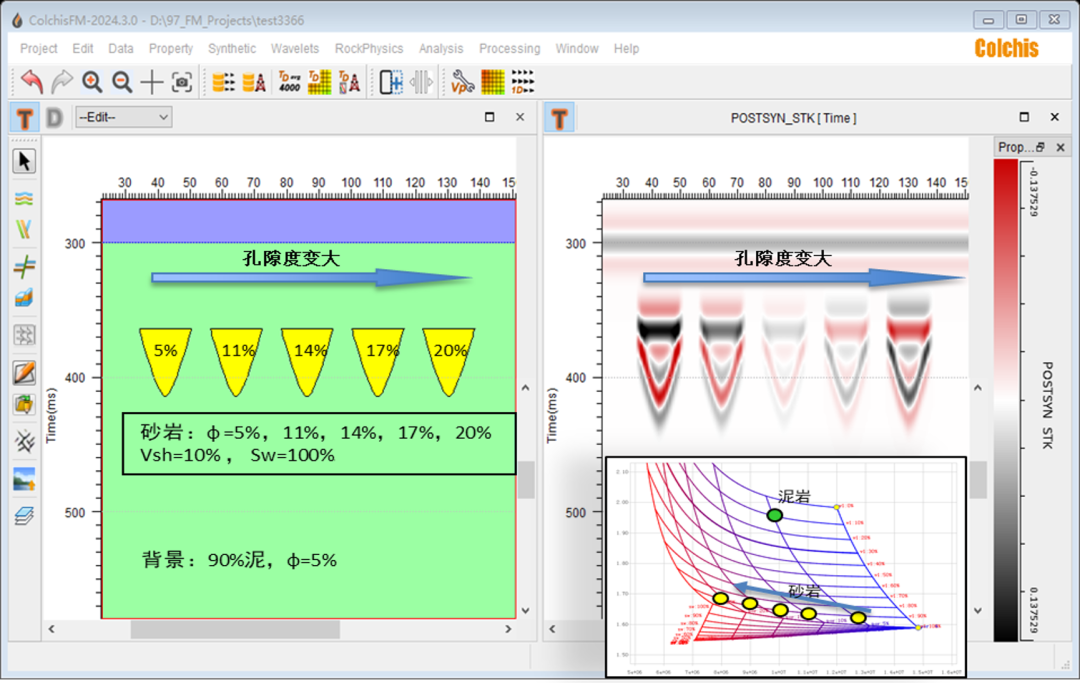The width and height of the screenshot is (1080, 683).
Task: Open the Wavelets menu
Action: 295,48
